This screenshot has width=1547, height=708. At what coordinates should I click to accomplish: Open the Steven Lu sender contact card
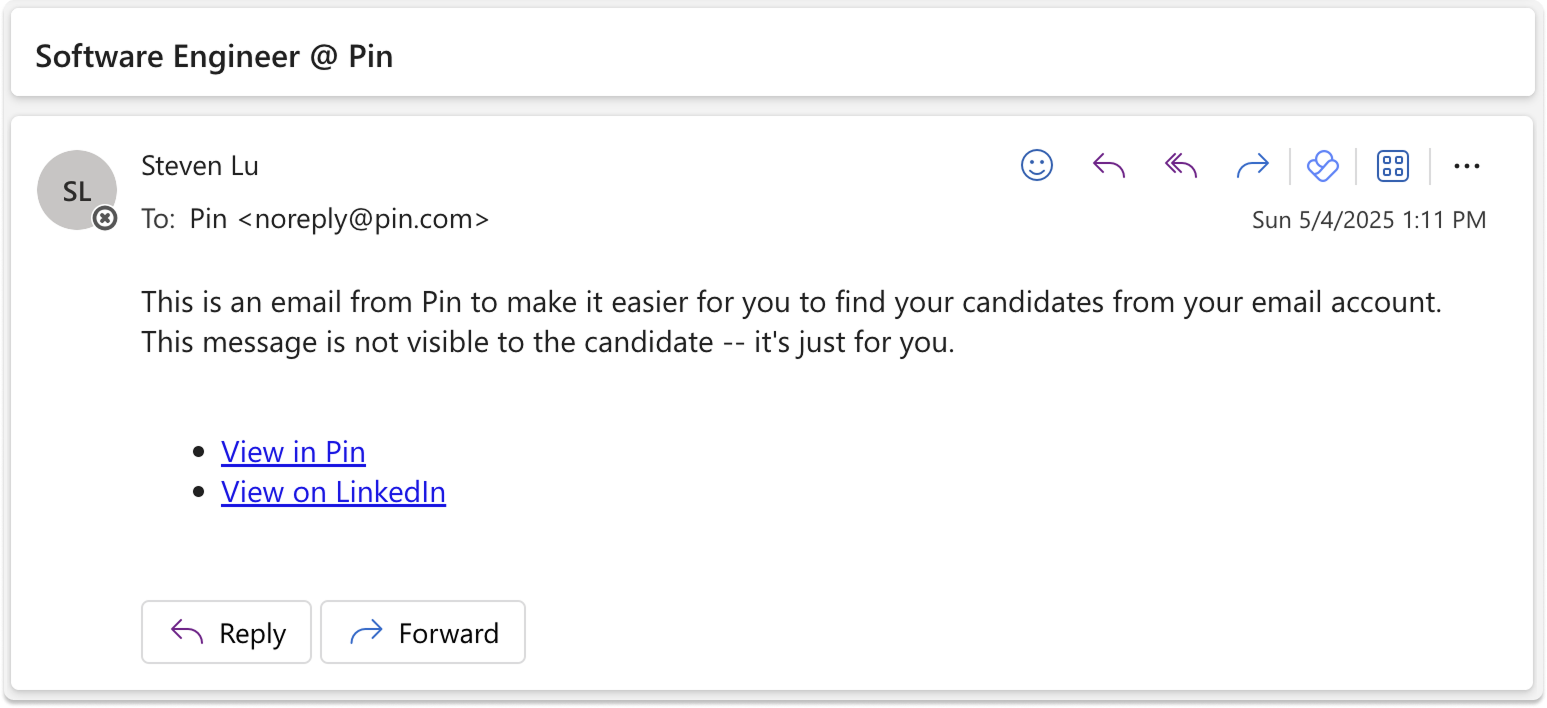[200, 165]
